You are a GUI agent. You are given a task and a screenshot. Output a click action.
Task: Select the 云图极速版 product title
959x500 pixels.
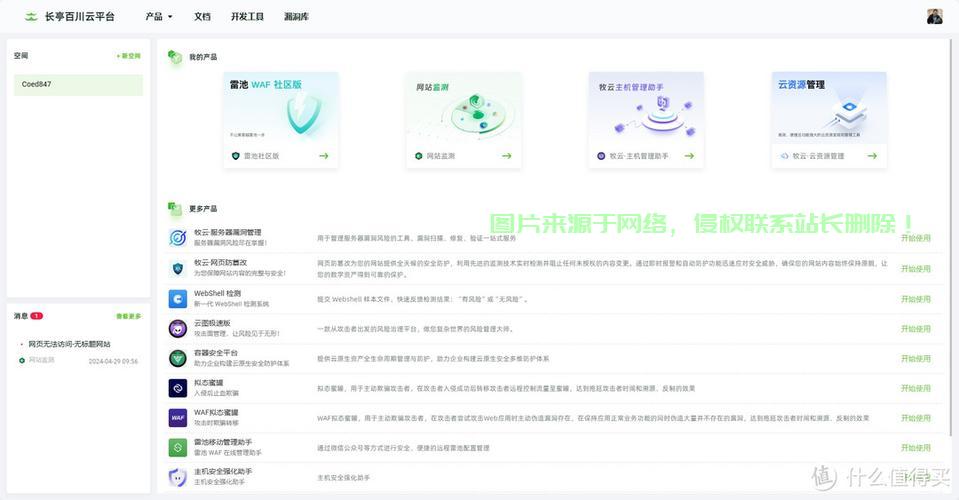[x=212, y=323]
